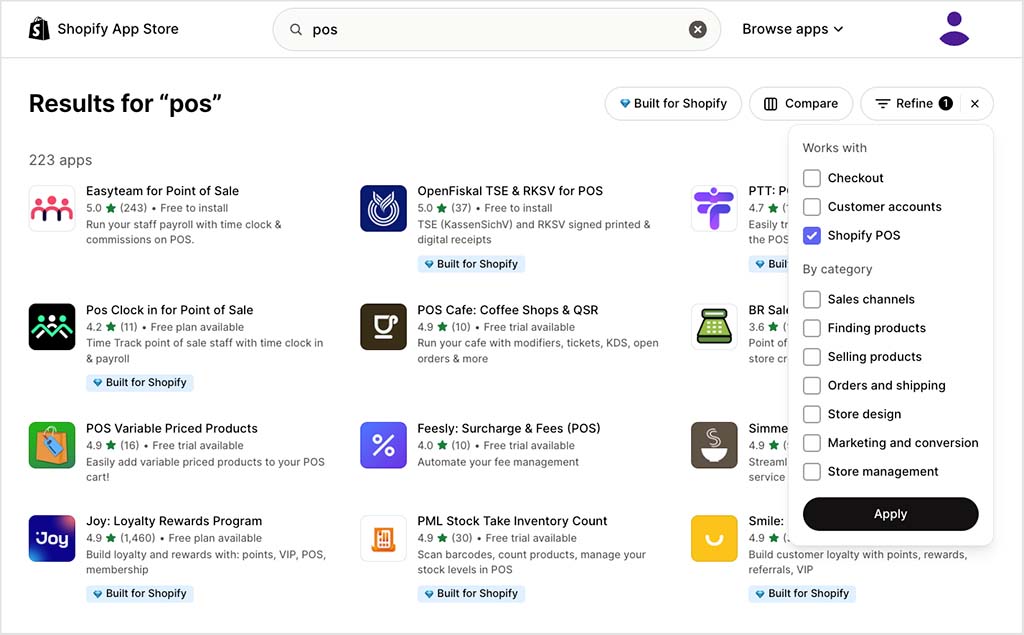Click the "By category" heading
Image resolution: width=1024 pixels, height=635 pixels.
coord(837,269)
